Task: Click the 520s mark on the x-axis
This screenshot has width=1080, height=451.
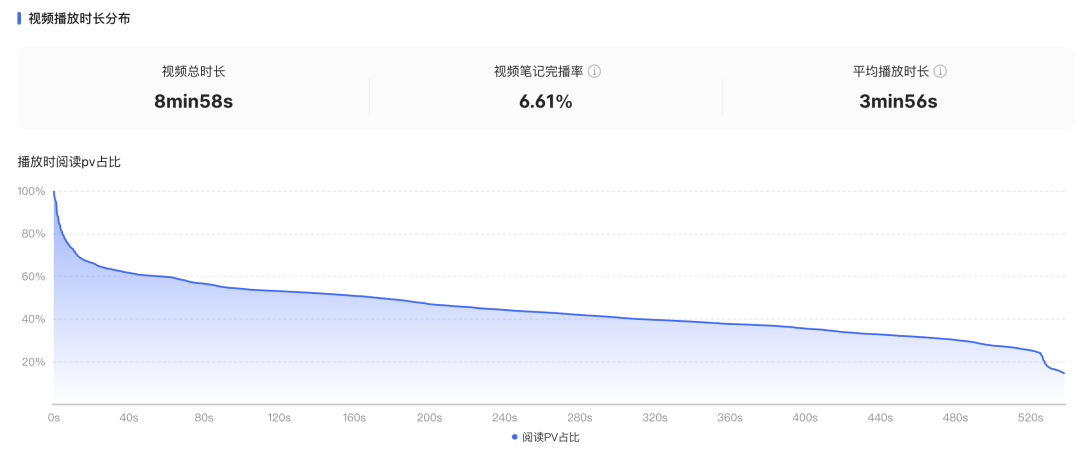Action: tap(1030, 418)
